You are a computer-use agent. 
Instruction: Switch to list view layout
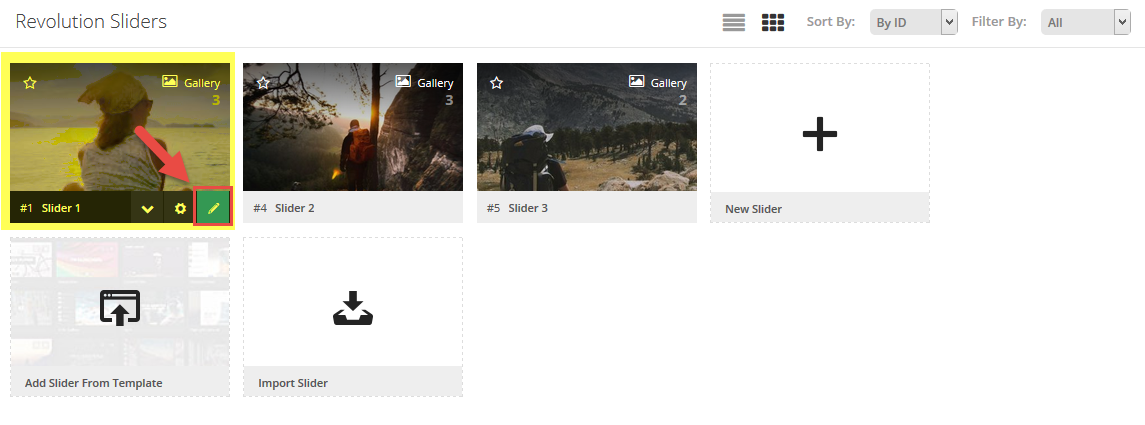tap(734, 22)
